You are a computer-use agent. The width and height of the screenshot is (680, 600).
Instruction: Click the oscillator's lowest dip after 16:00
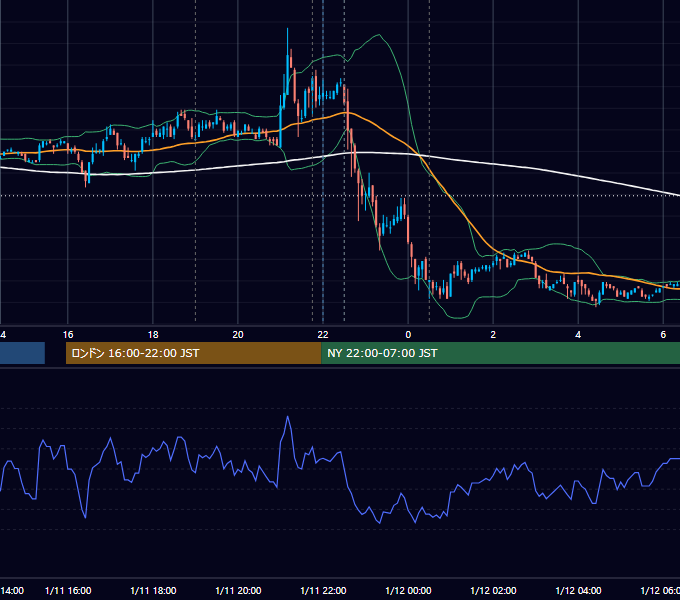coord(85,517)
